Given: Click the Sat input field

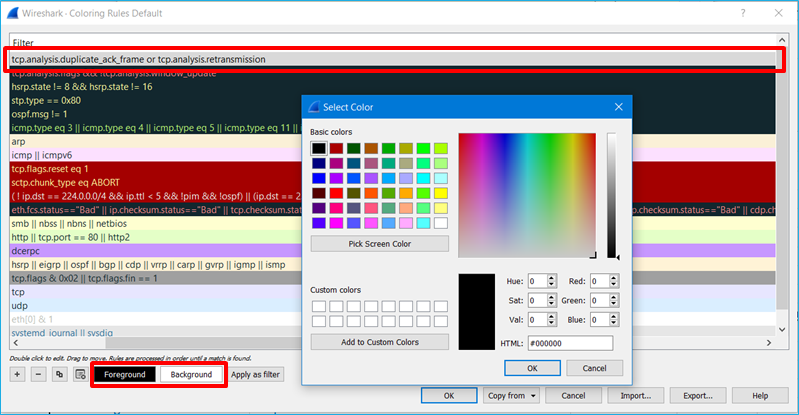Looking at the screenshot, I should click(538, 300).
